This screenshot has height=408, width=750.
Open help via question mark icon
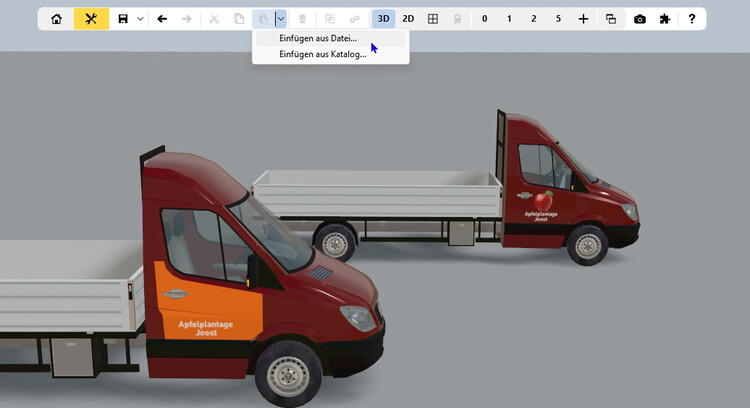692,19
